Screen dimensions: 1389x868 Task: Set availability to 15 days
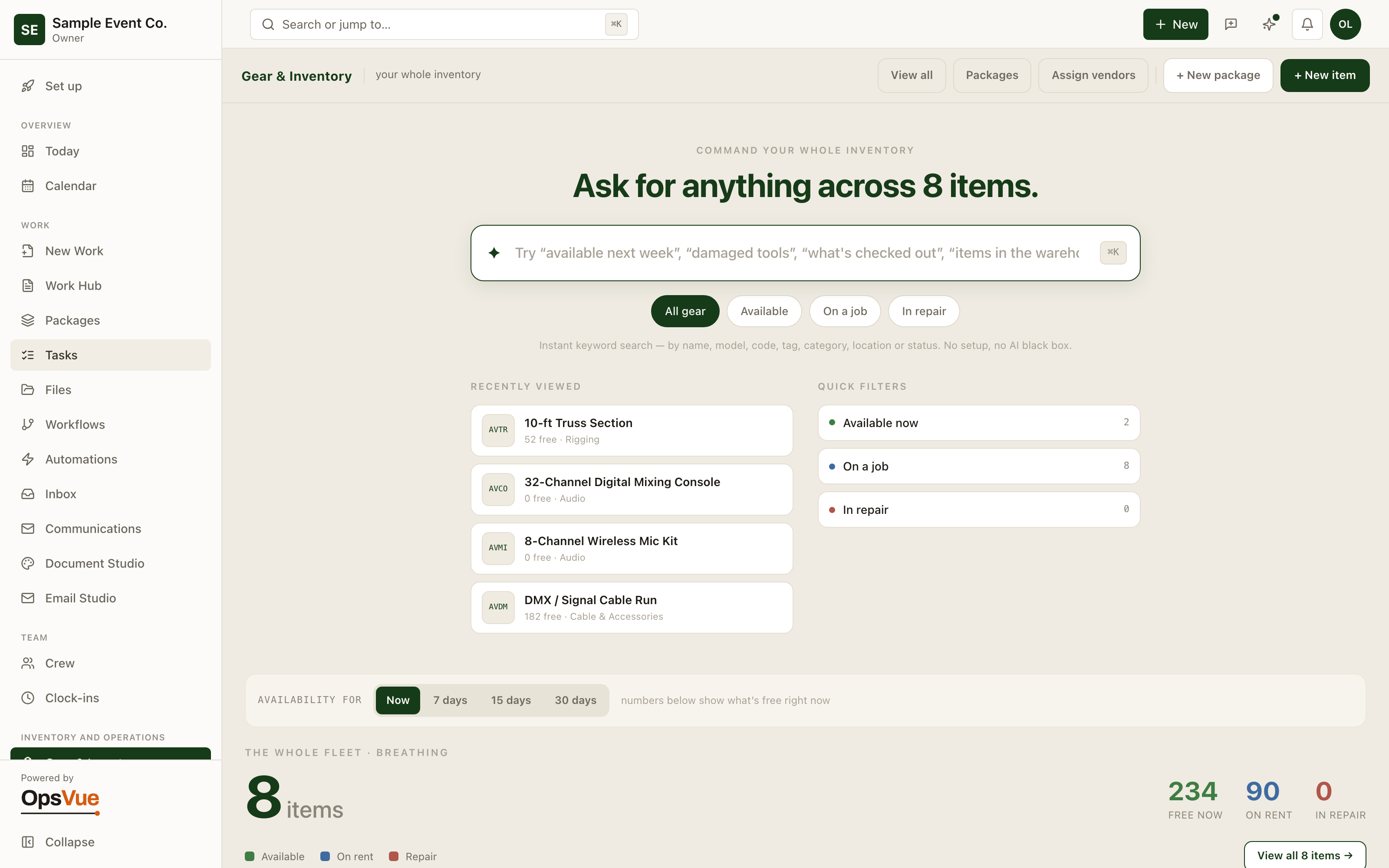[511, 700]
